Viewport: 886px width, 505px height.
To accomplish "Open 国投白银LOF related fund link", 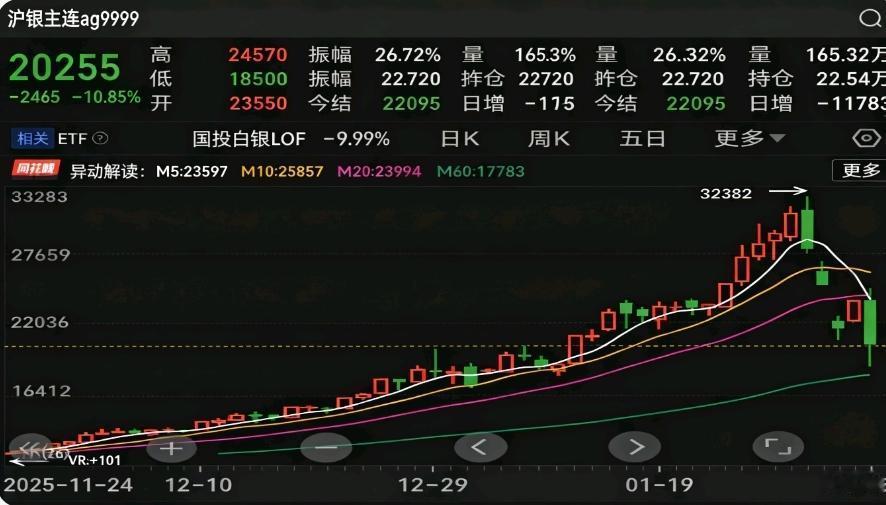I will tap(249, 138).
